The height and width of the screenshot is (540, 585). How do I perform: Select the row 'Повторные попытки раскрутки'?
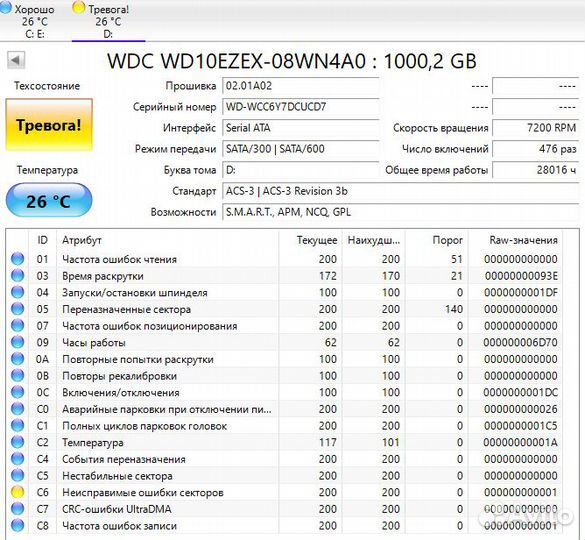pyautogui.click(x=285, y=359)
